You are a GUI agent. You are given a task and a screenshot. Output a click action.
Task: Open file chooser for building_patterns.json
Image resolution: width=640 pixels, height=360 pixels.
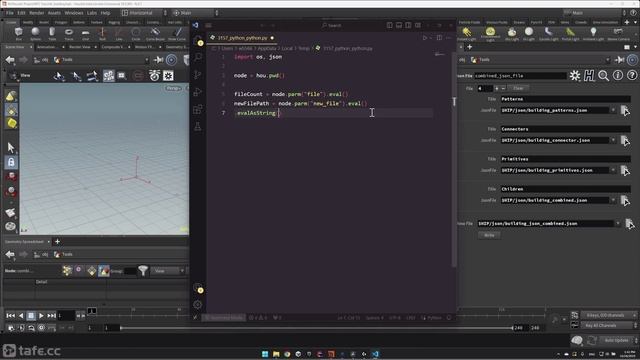pyautogui.click(x=625, y=110)
